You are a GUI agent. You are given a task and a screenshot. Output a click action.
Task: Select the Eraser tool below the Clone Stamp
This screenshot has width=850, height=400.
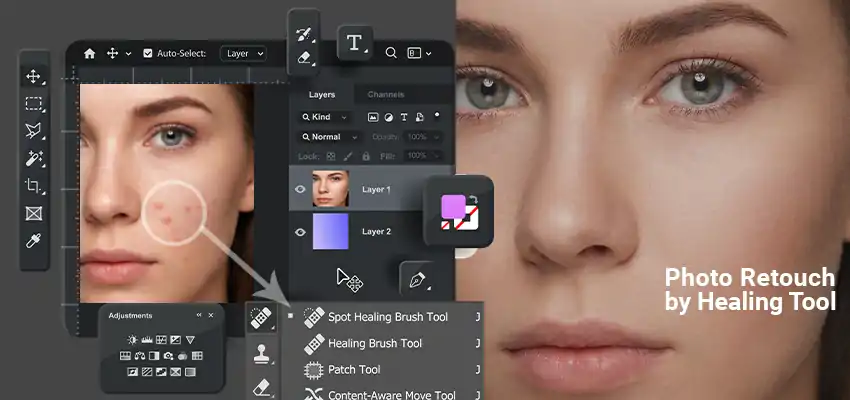click(x=261, y=386)
